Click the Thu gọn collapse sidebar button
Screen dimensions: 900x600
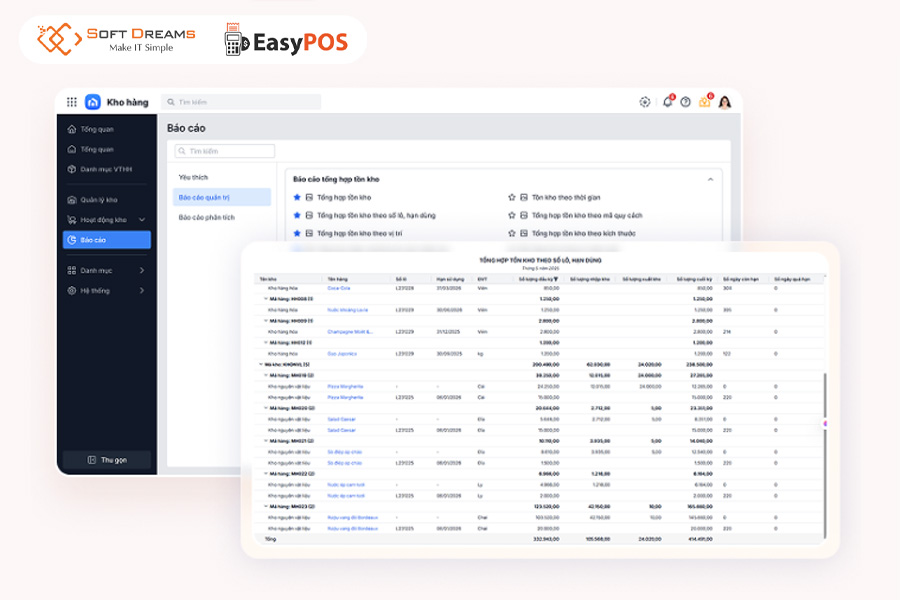106,460
